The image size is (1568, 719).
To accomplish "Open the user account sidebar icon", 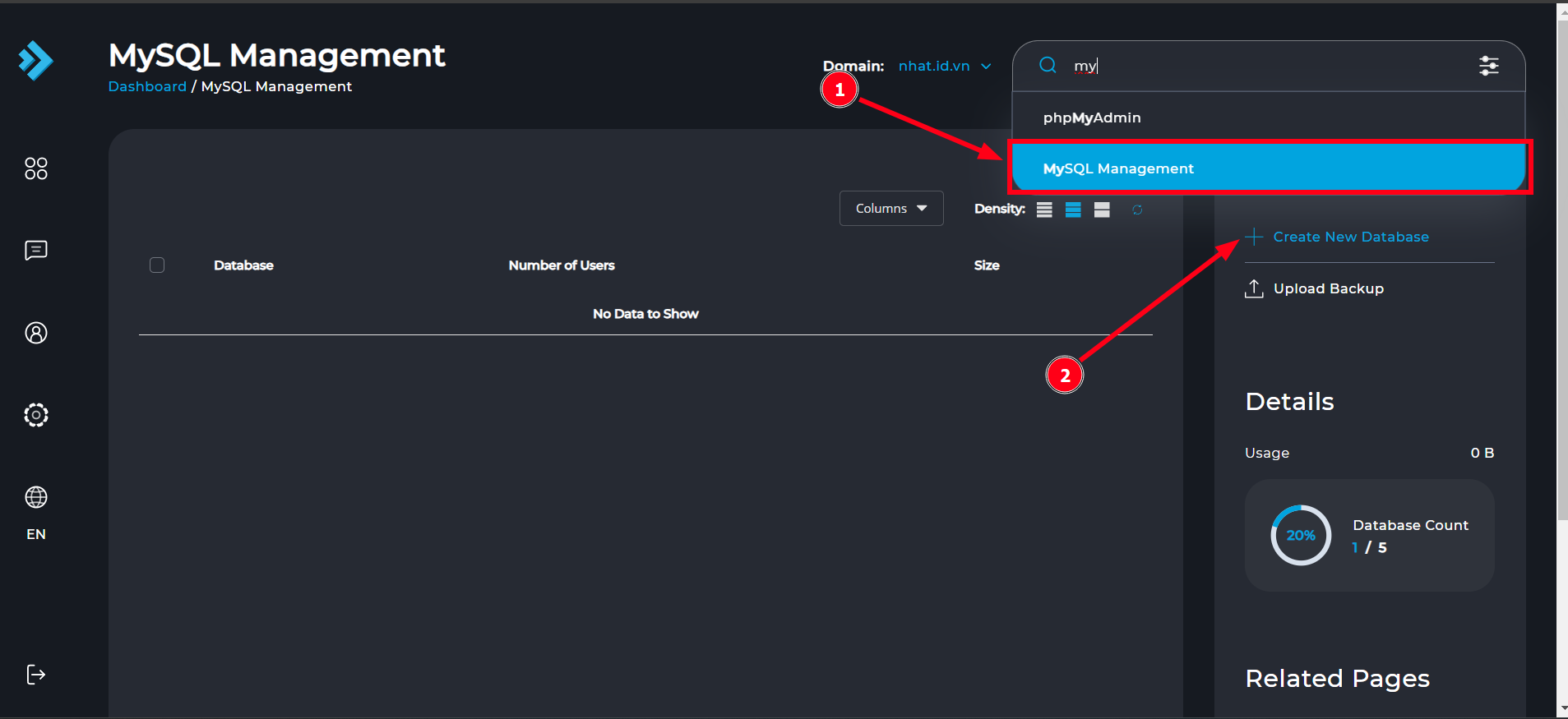I will tap(36, 333).
